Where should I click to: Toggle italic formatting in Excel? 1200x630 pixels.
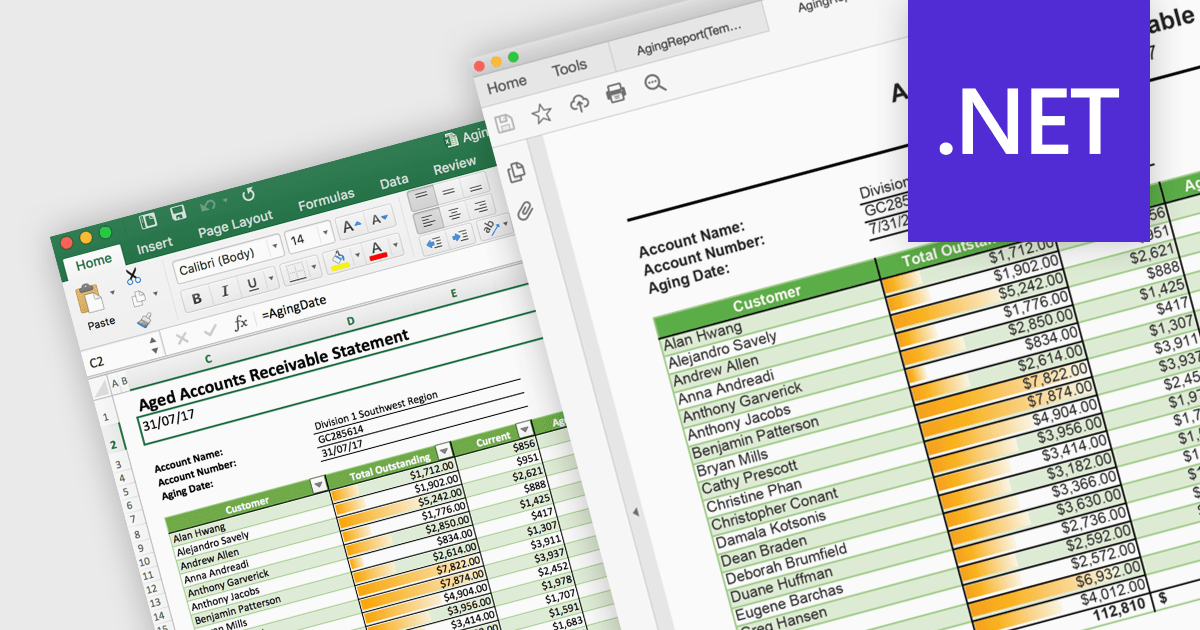[x=224, y=291]
